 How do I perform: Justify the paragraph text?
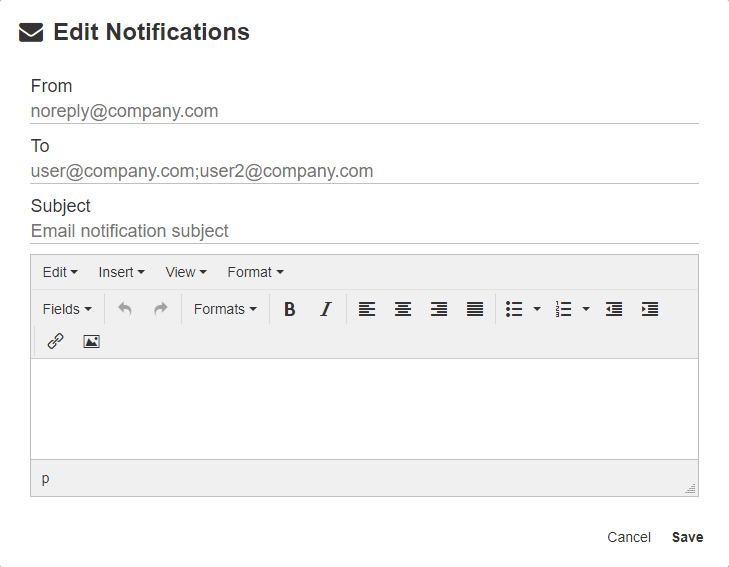pyautogui.click(x=475, y=310)
